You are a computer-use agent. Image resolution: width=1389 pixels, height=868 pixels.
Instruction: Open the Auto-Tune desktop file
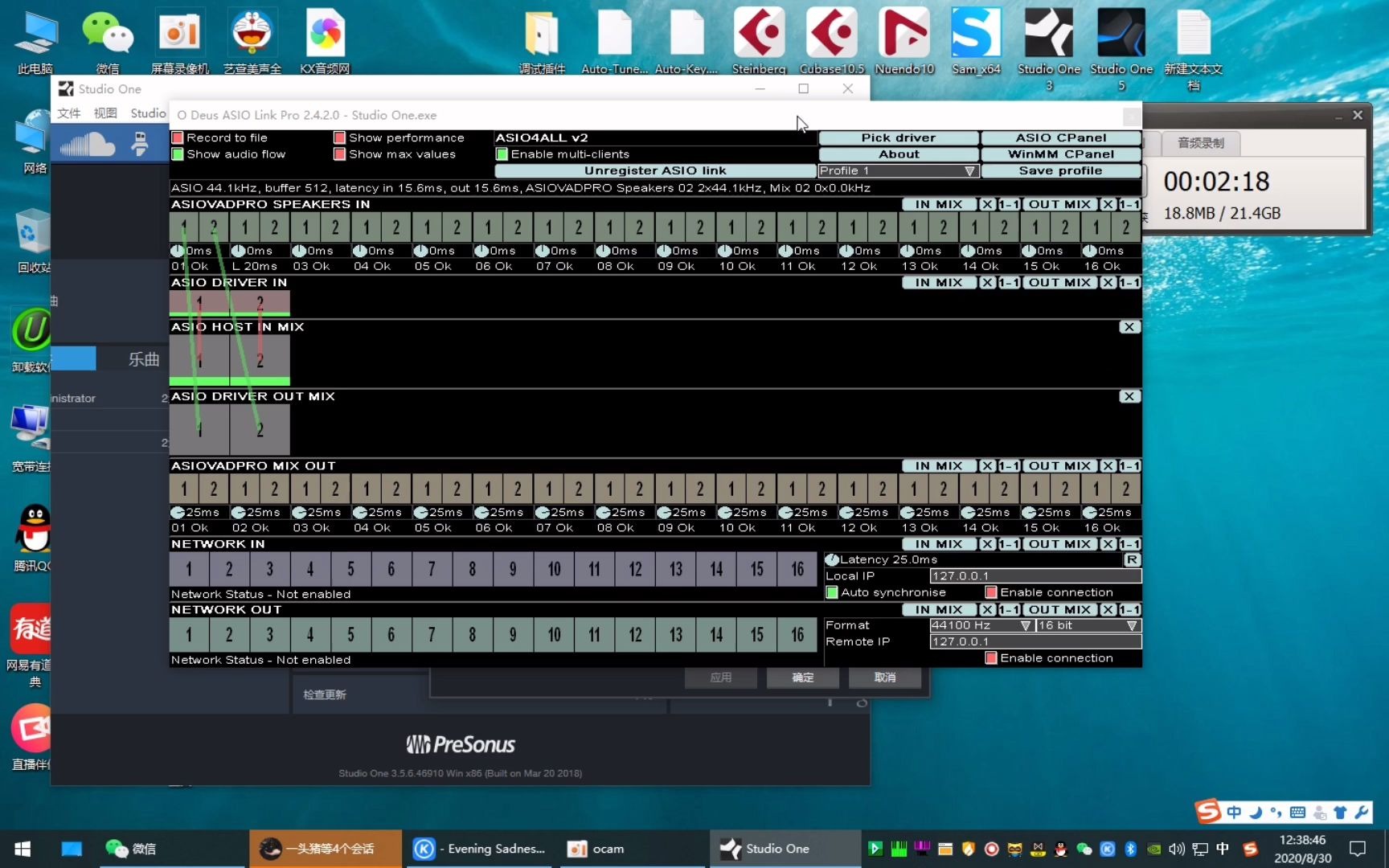pyautogui.click(x=614, y=40)
